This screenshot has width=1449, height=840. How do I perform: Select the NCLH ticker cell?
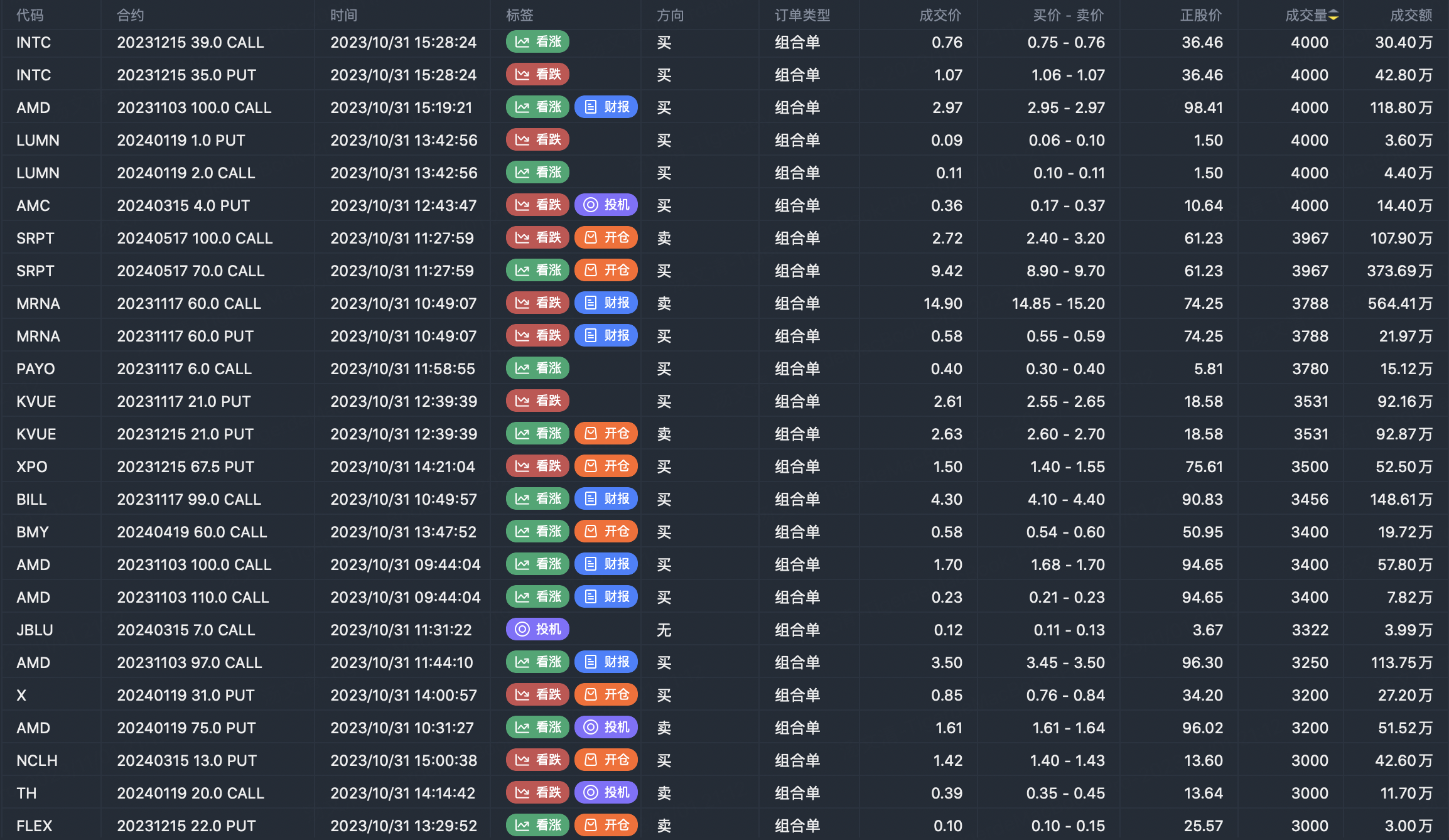(37, 760)
